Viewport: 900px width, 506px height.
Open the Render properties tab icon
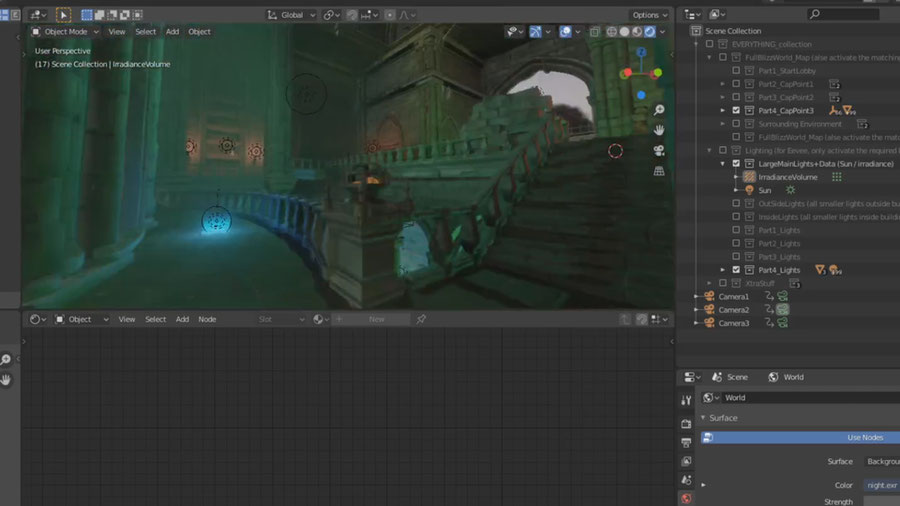click(x=686, y=423)
